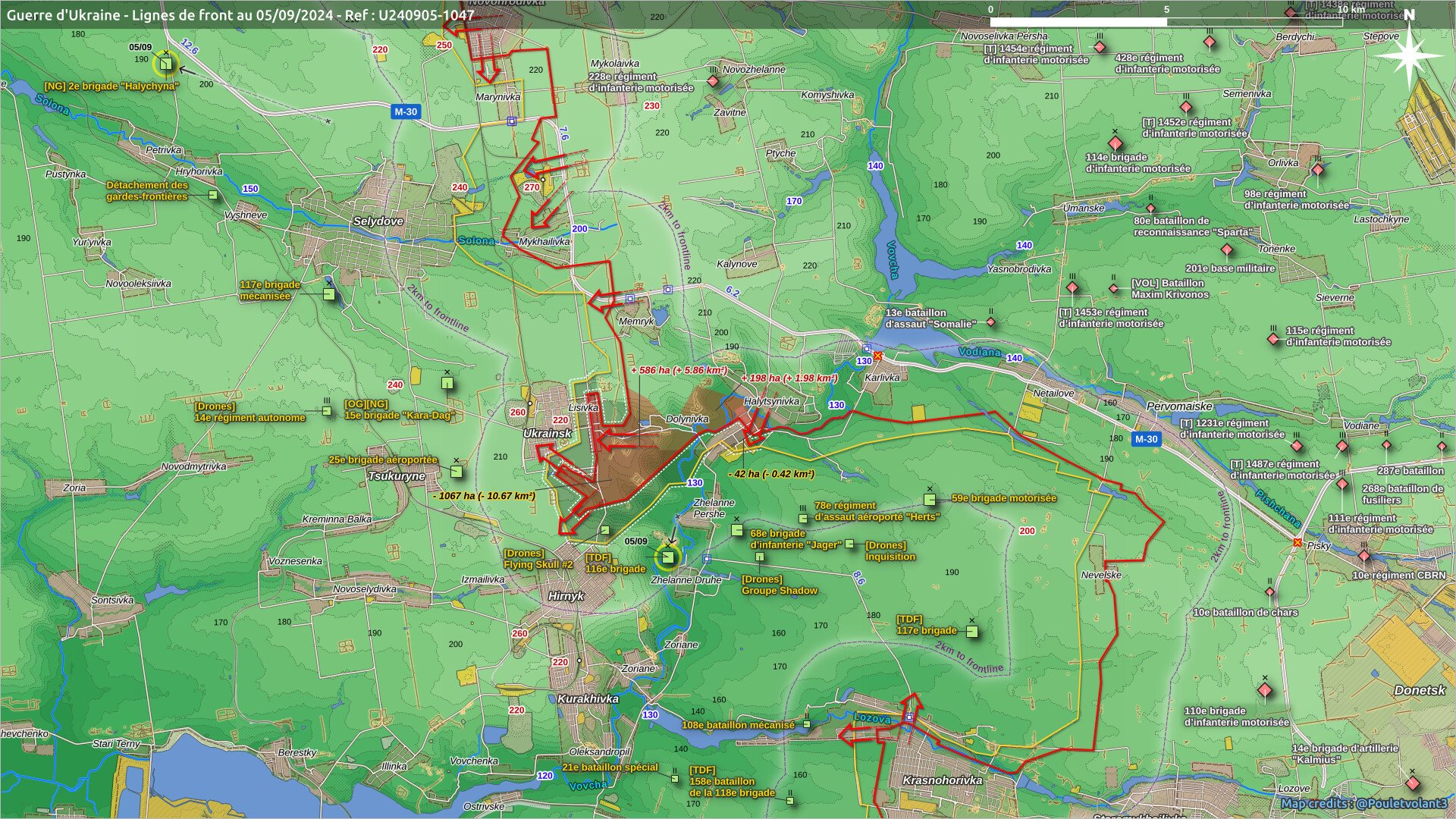Click the 14e régiment autonome drones marker
Viewport: 1456px width, 819px height.
327,411
